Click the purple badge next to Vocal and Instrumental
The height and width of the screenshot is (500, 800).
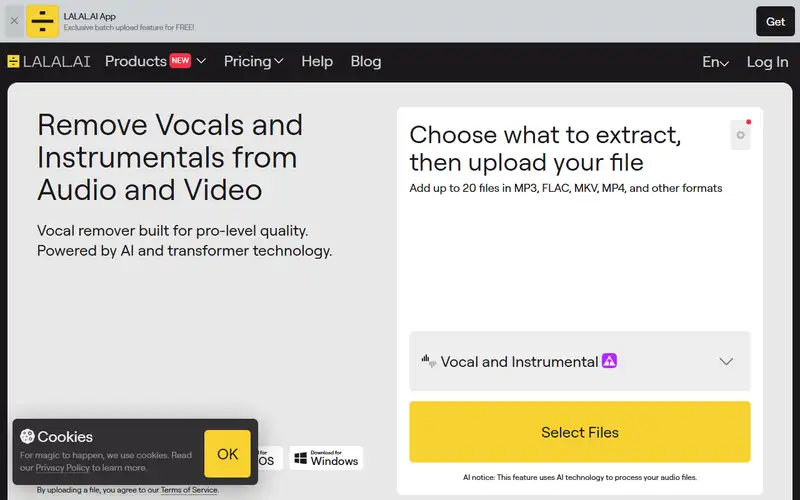coord(609,361)
